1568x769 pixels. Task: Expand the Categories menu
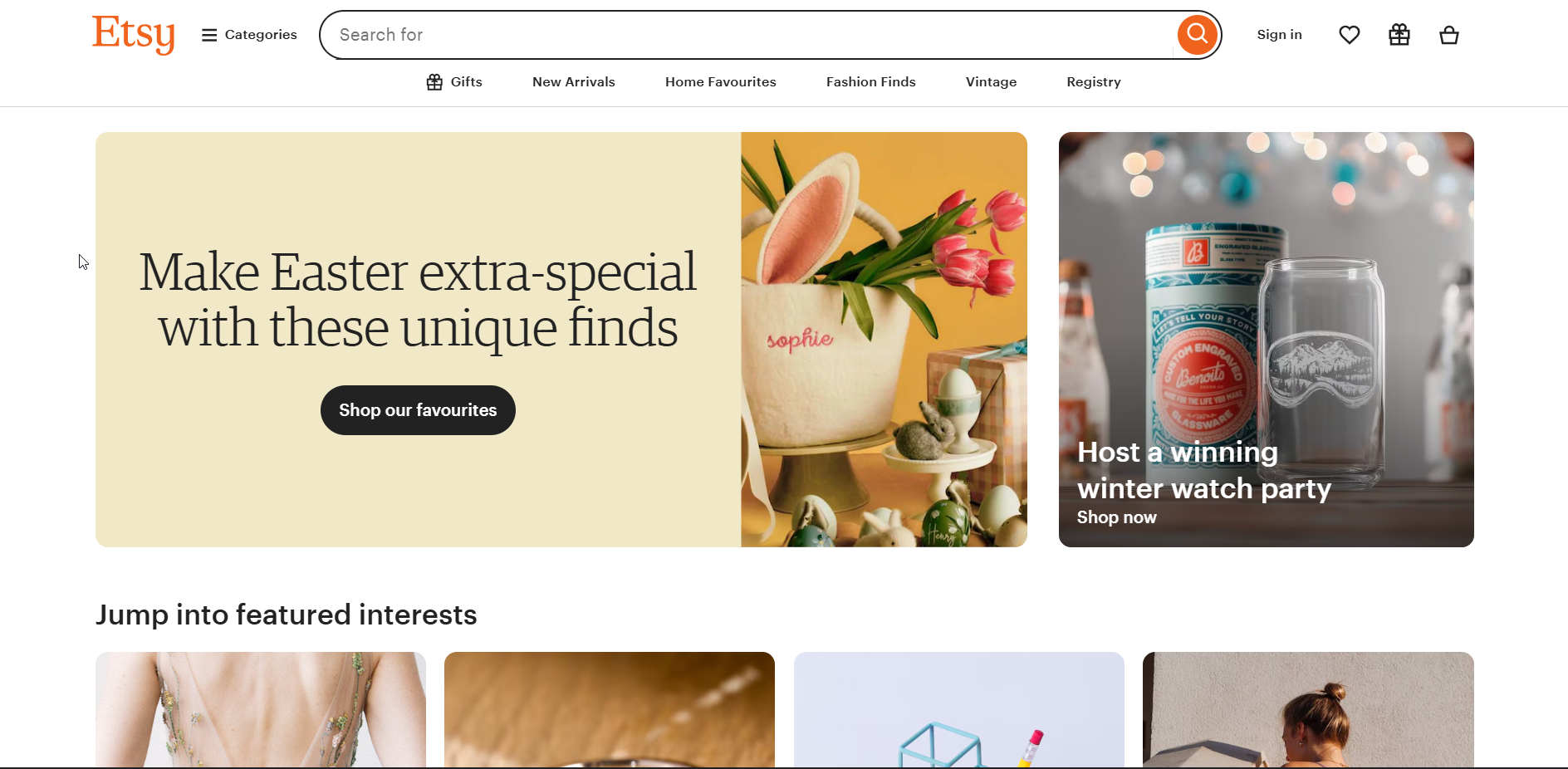click(249, 35)
